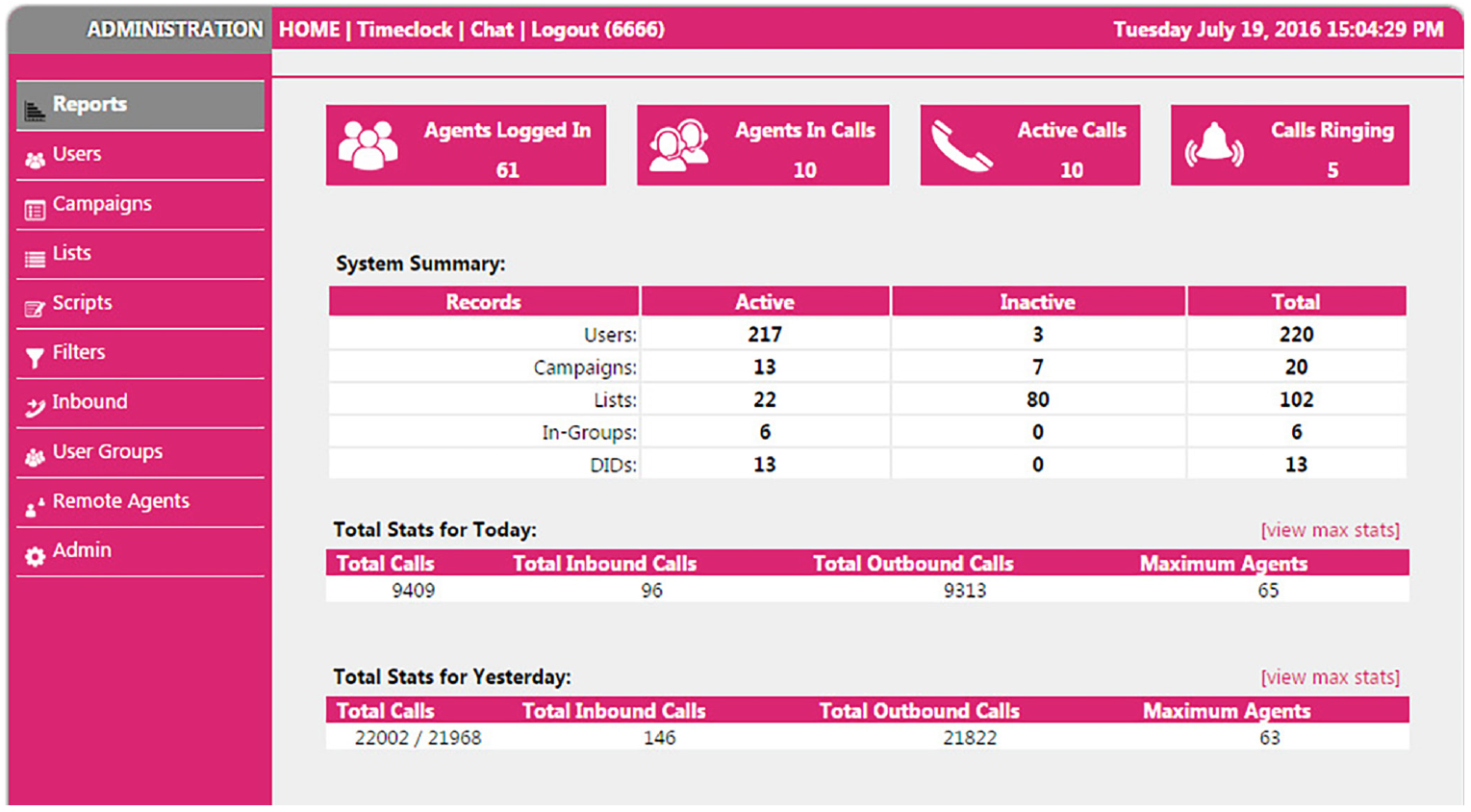The width and height of the screenshot is (1471, 812).
Task: Open the Inbound section
Action: [140, 402]
